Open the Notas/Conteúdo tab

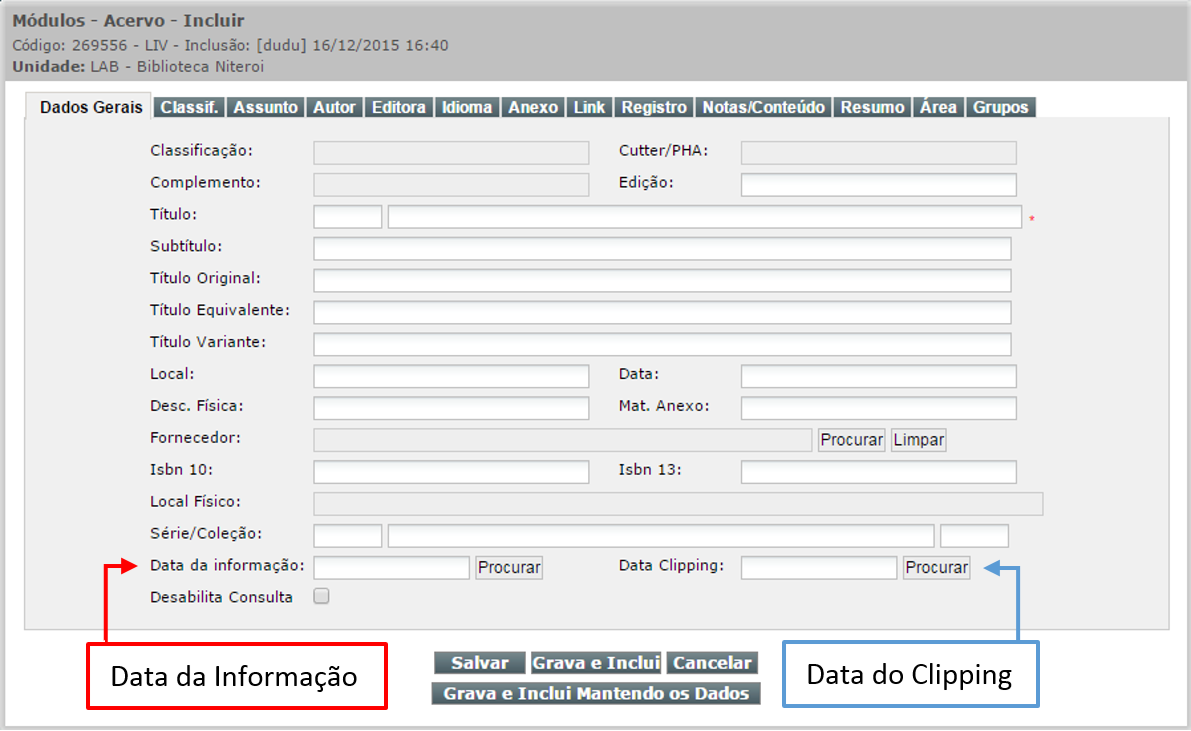764,108
